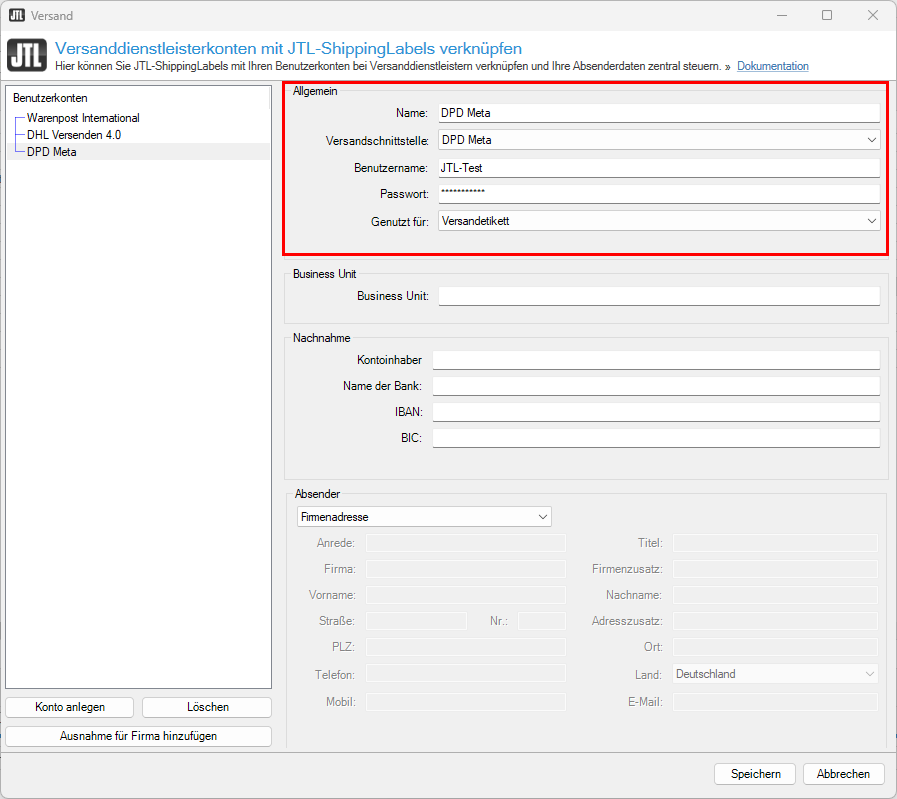This screenshot has width=897, height=799.
Task: Save settings with Speichern button
Action: pyautogui.click(x=755, y=773)
